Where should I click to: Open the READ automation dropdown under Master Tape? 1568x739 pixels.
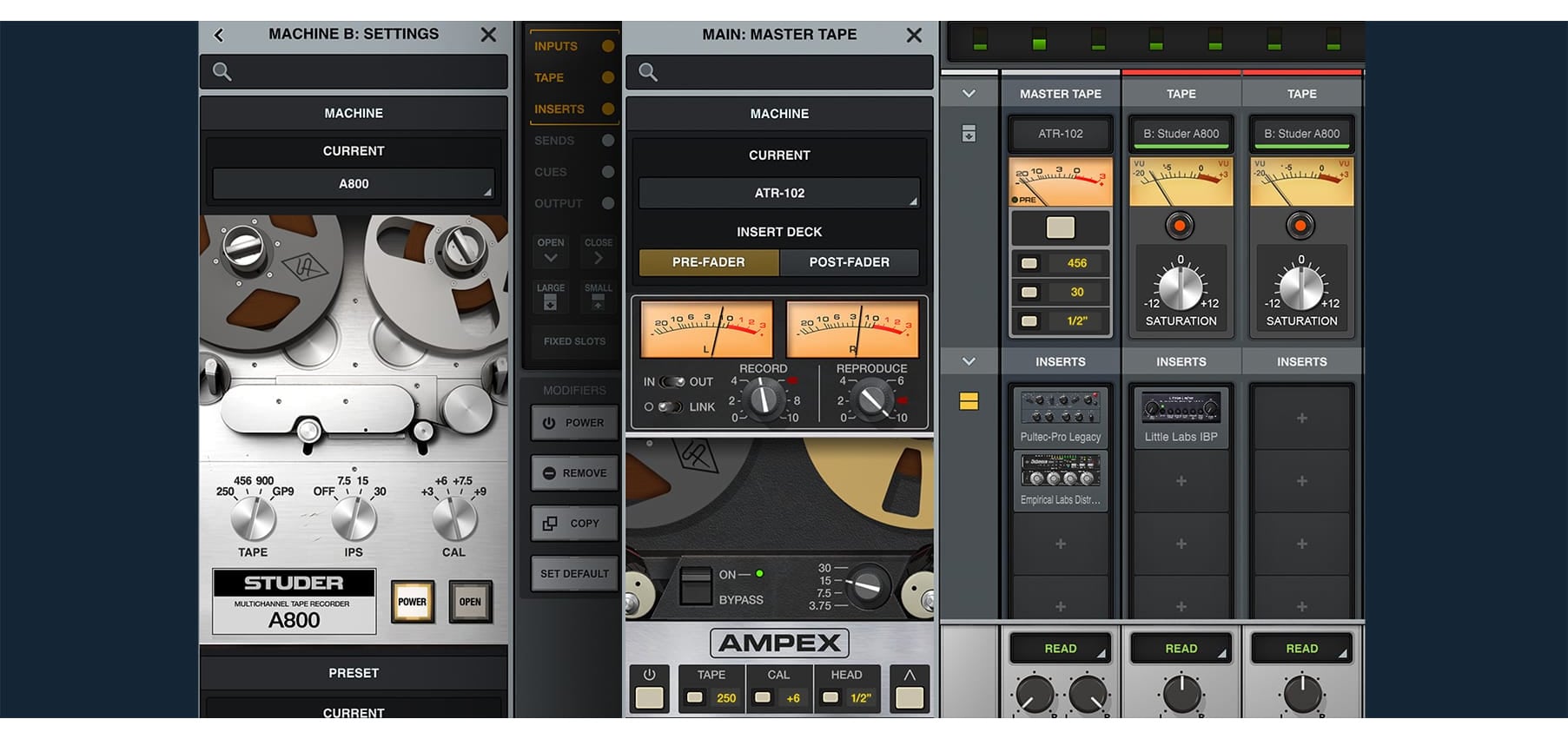1060,649
